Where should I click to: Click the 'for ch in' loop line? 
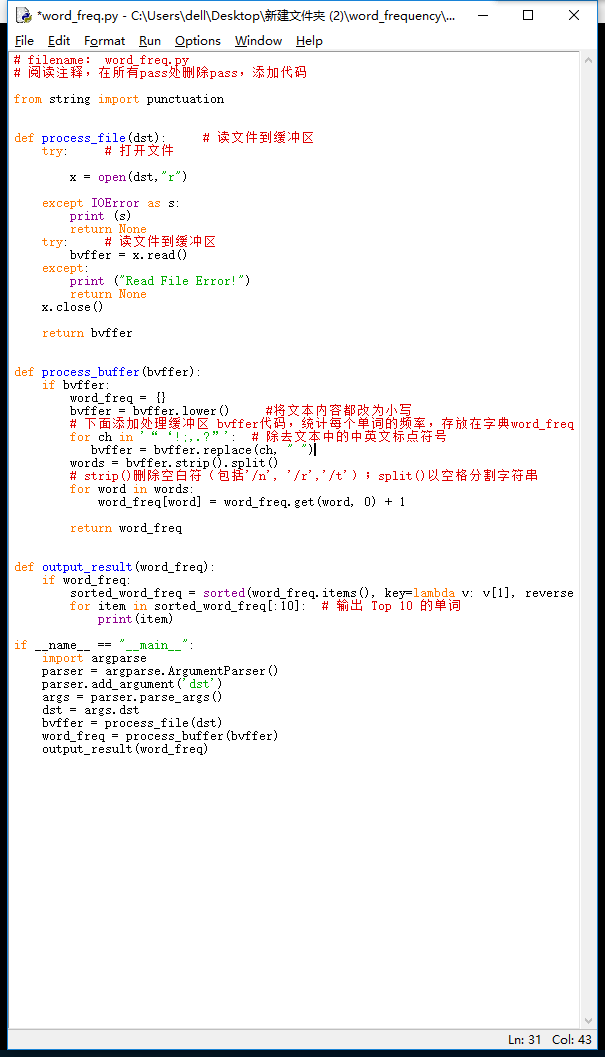153,437
